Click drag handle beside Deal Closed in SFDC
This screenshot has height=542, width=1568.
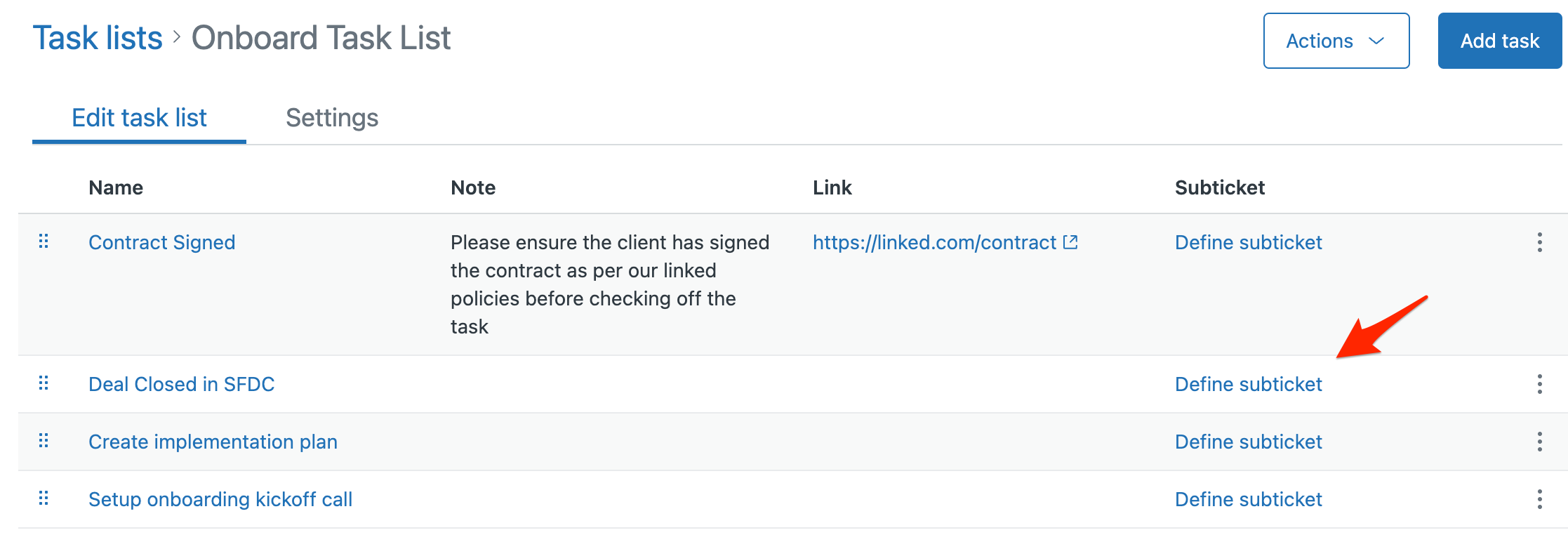[44, 383]
